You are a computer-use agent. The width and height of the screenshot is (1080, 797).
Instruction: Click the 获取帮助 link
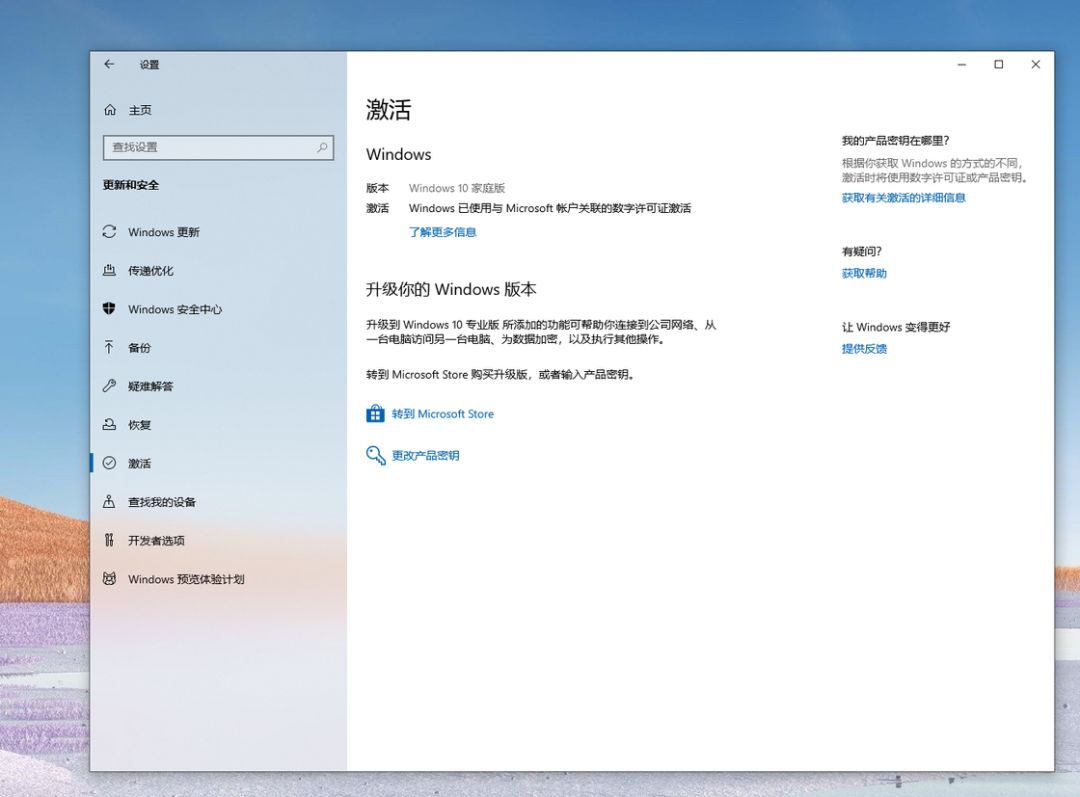[x=864, y=273]
